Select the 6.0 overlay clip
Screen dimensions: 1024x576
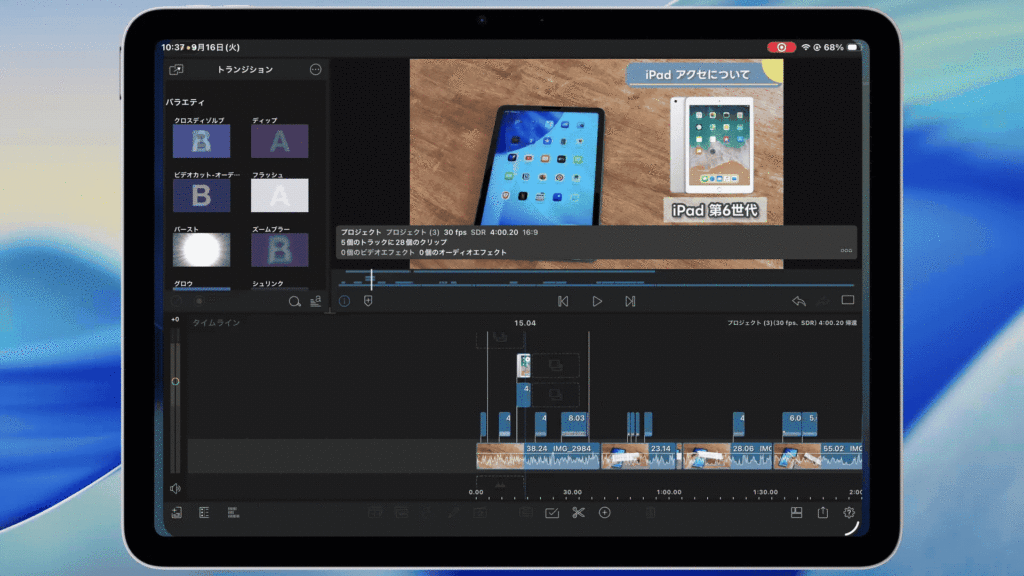pyautogui.click(x=792, y=424)
